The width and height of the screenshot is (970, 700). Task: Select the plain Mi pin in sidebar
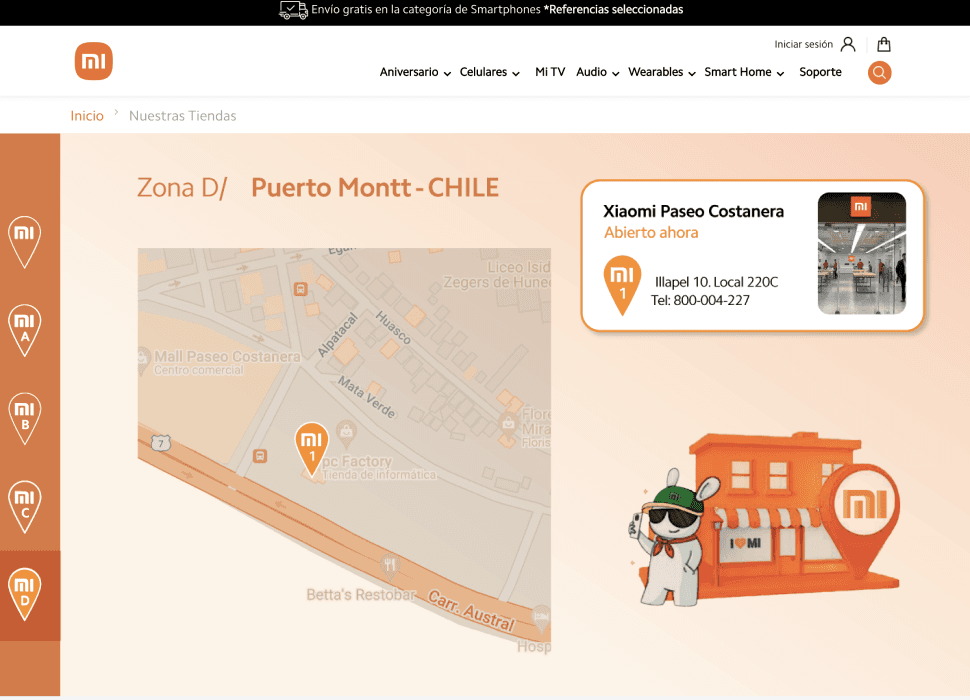click(x=24, y=241)
